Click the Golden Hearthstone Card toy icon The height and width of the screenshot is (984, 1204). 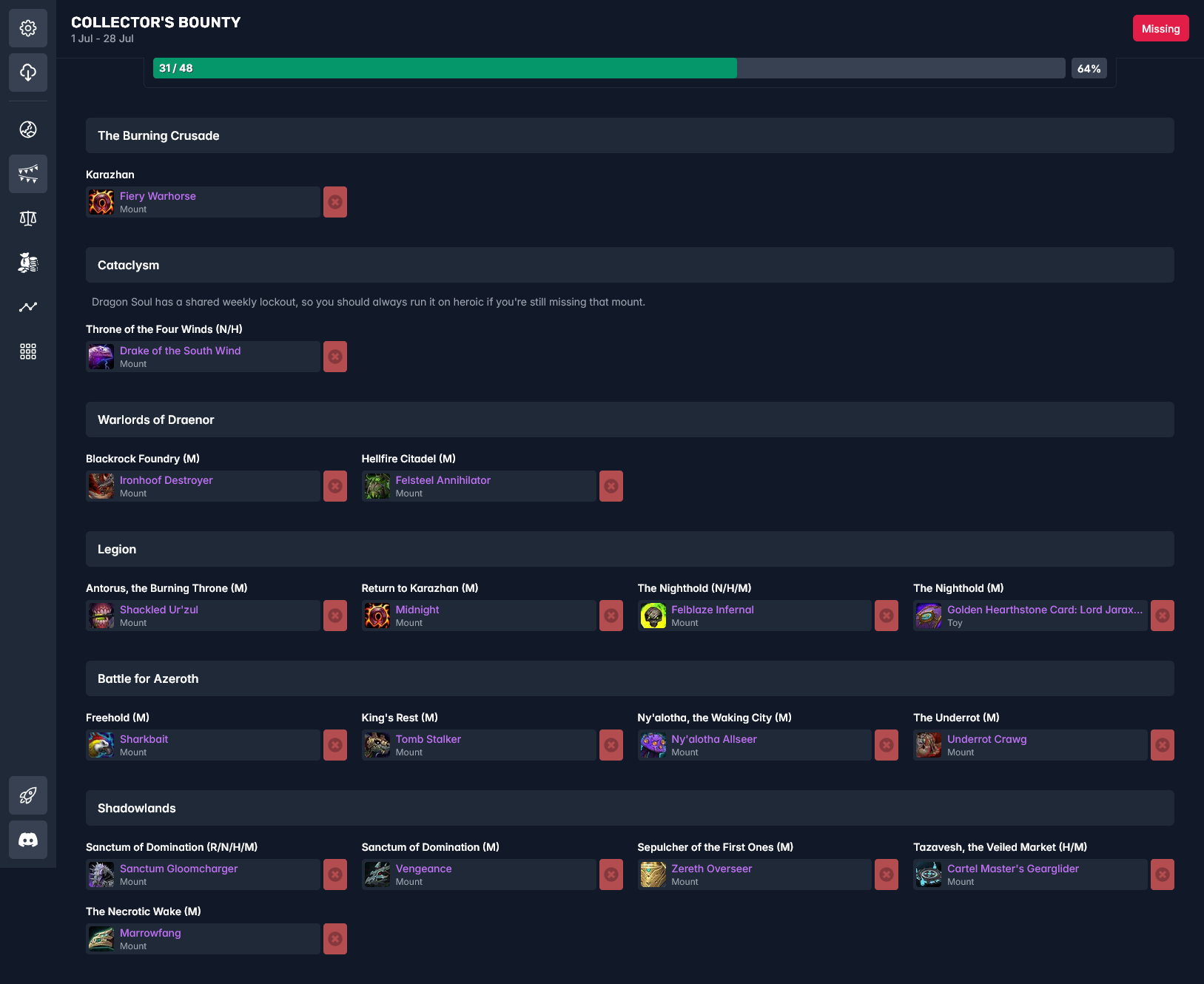pyautogui.click(x=929, y=616)
